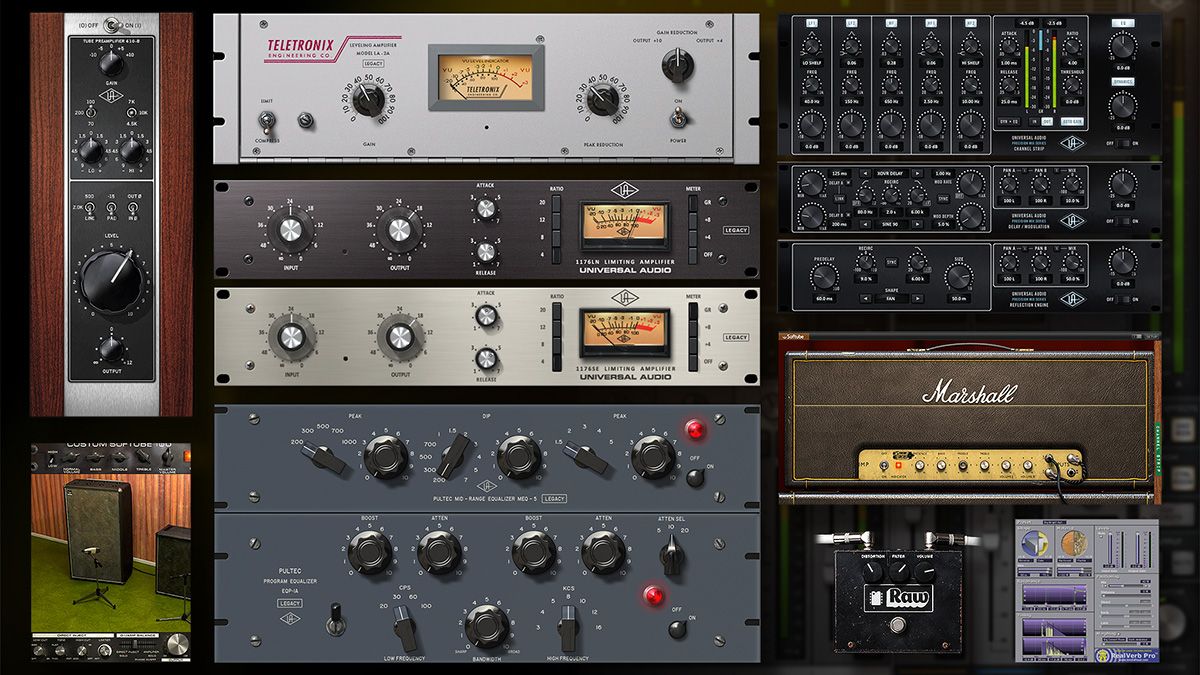The height and width of the screenshot is (675, 1200).
Task: Set 1176LN meter to GR
Action: 693,205
